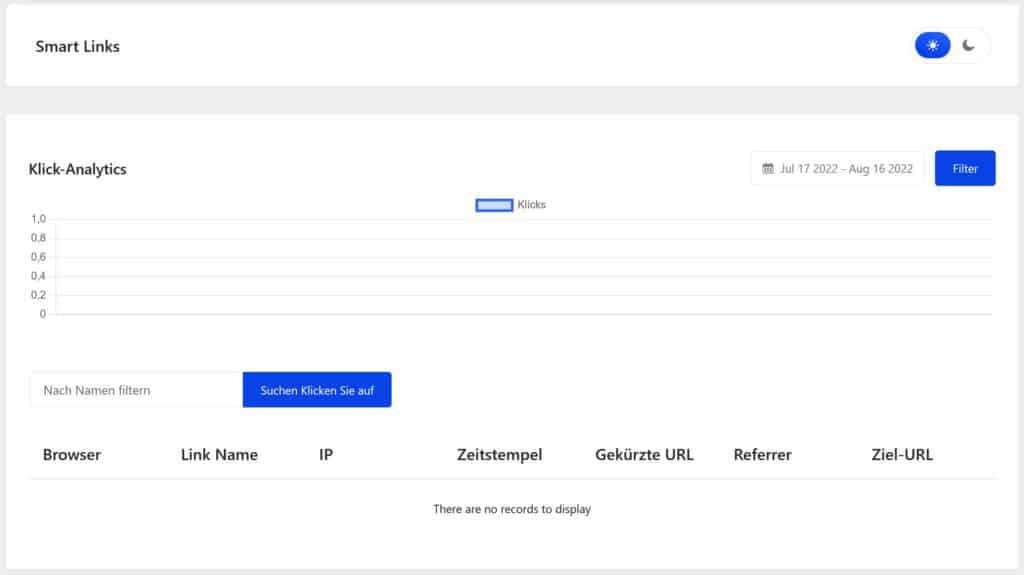Click the blue Filter button
The image size is (1024, 575).
965,169
